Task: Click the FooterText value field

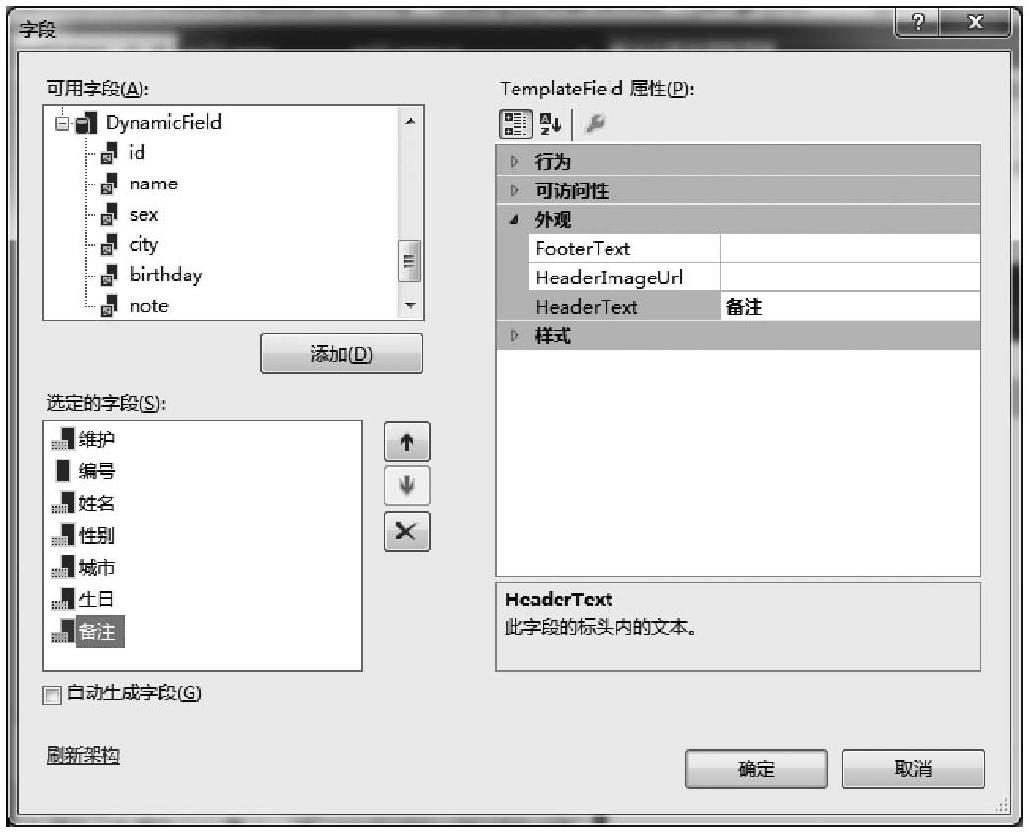Action: click(x=850, y=249)
